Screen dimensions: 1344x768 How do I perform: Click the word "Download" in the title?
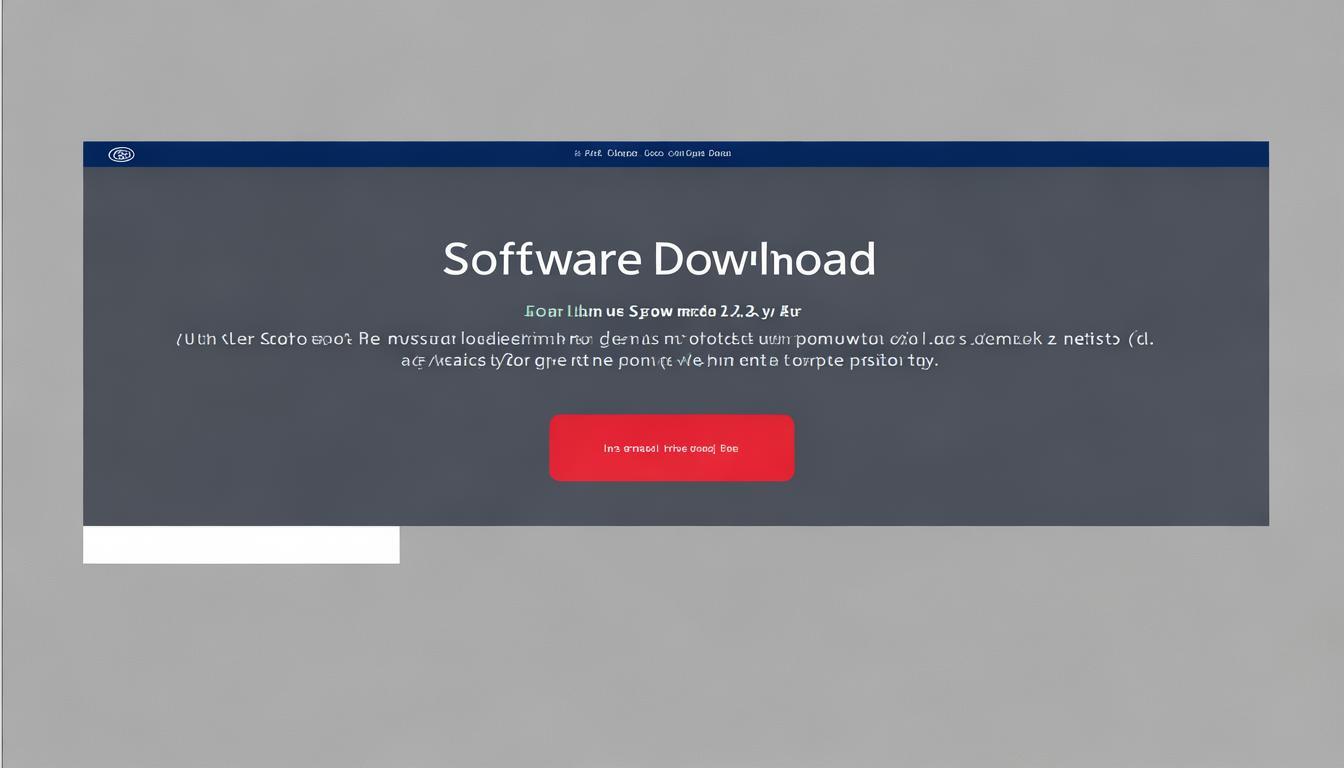(765, 259)
